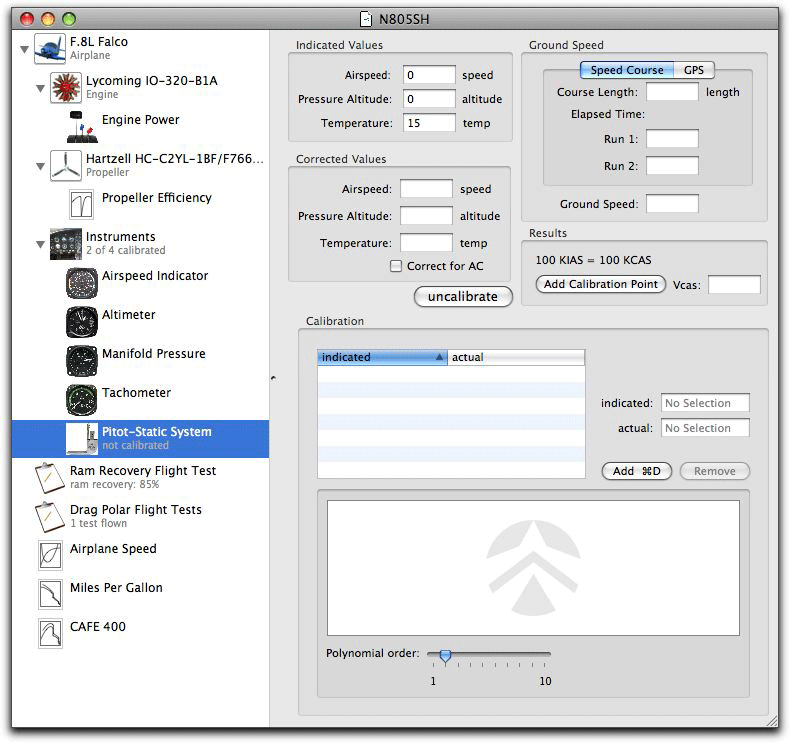This screenshot has width=790, height=743.
Task: Click the calibration actual value field
Action: [705, 428]
